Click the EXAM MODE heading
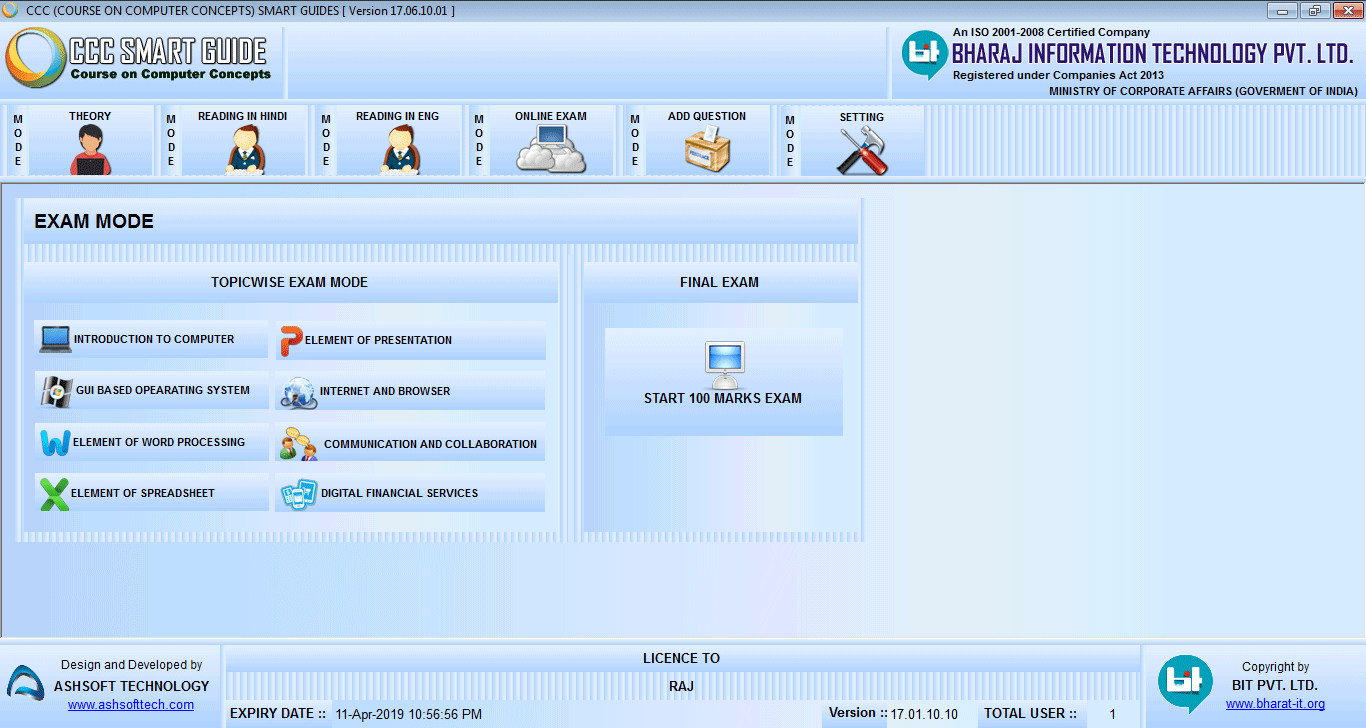Image resolution: width=1366 pixels, height=728 pixels. click(x=94, y=222)
